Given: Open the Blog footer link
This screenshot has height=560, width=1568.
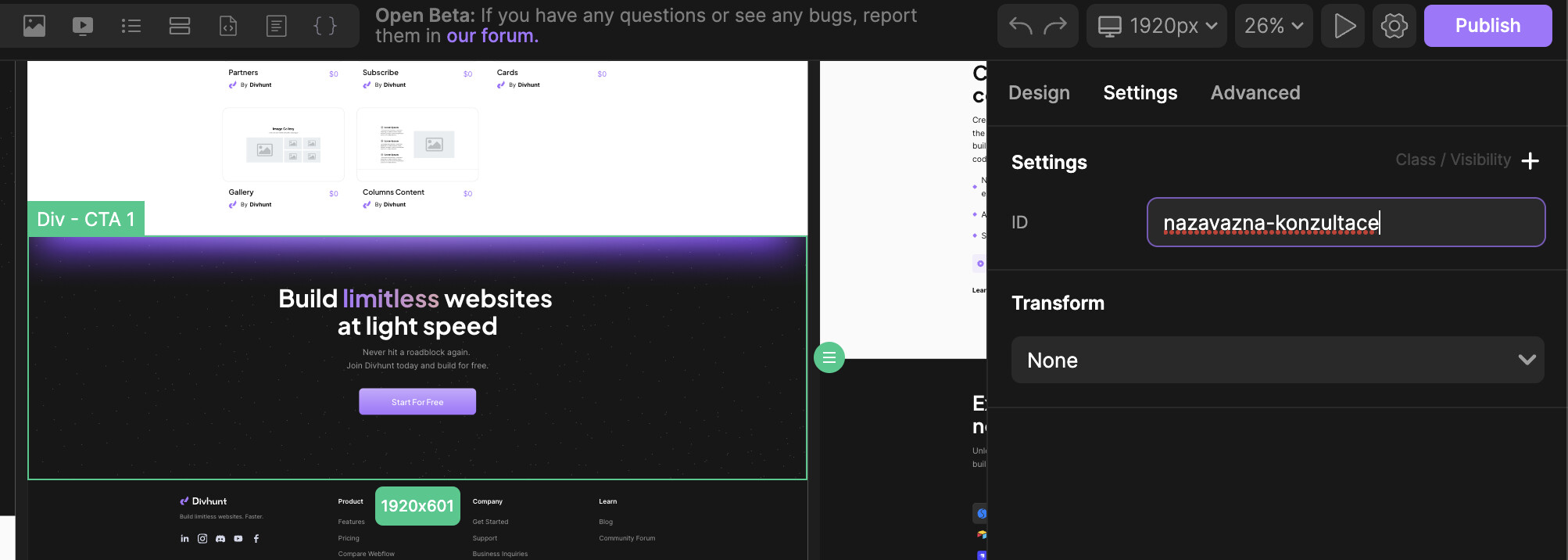Looking at the screenshot, I should (606, 522).
